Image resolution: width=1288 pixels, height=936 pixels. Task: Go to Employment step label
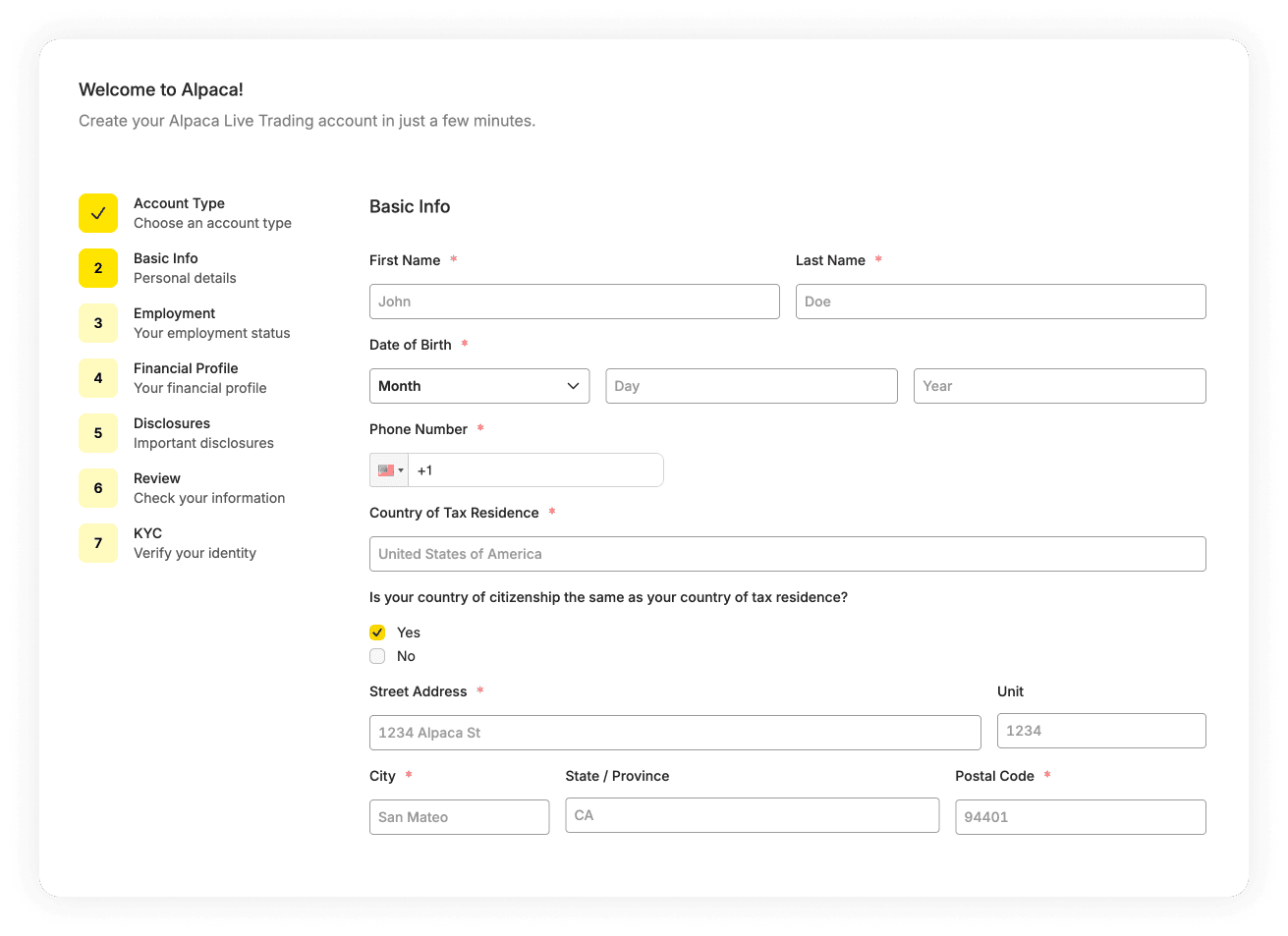point(174,313)
